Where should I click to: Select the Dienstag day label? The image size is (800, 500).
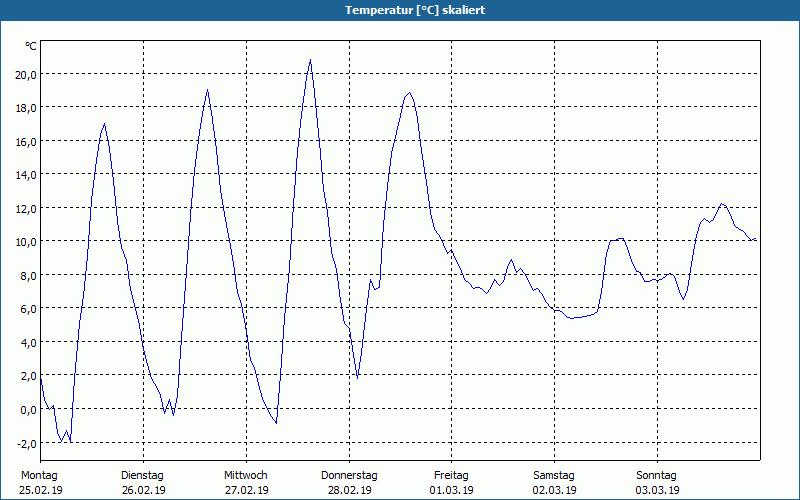(142, 476)
